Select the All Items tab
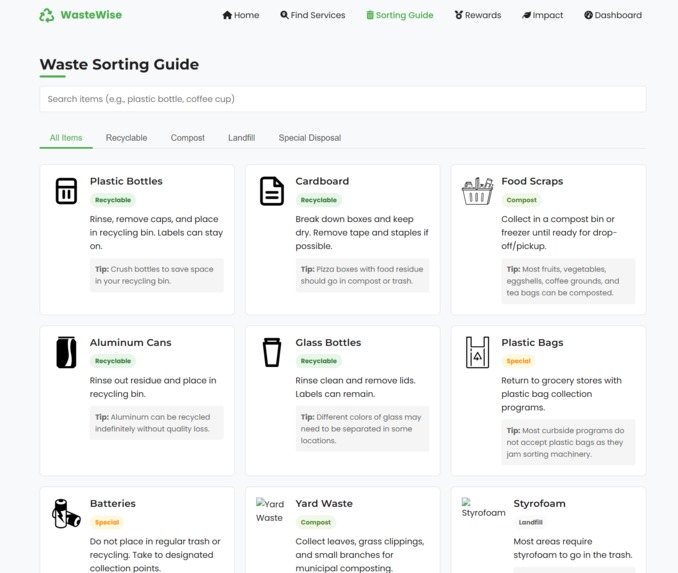 [x=66, y=138]
